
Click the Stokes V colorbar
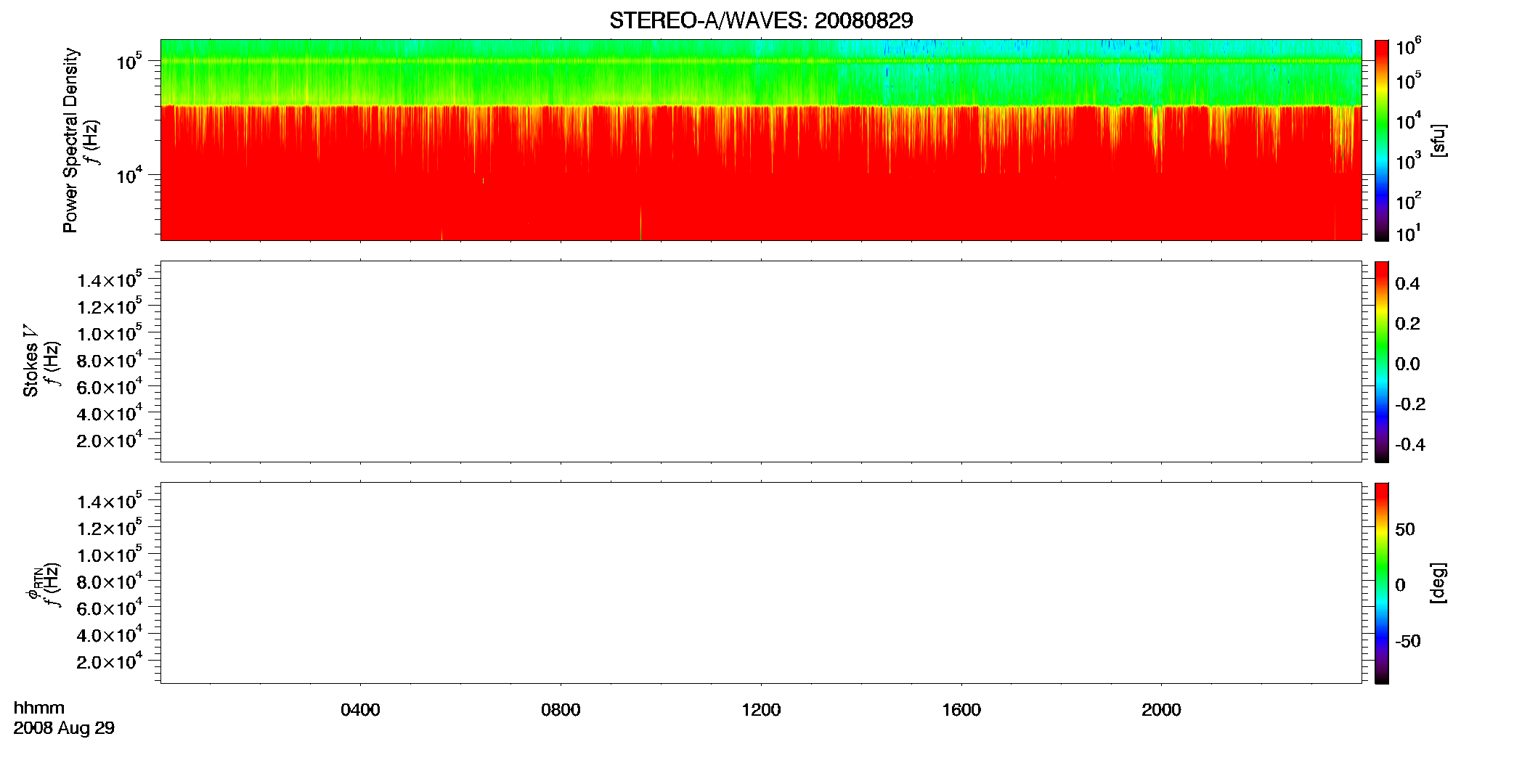pos(1381,362)
